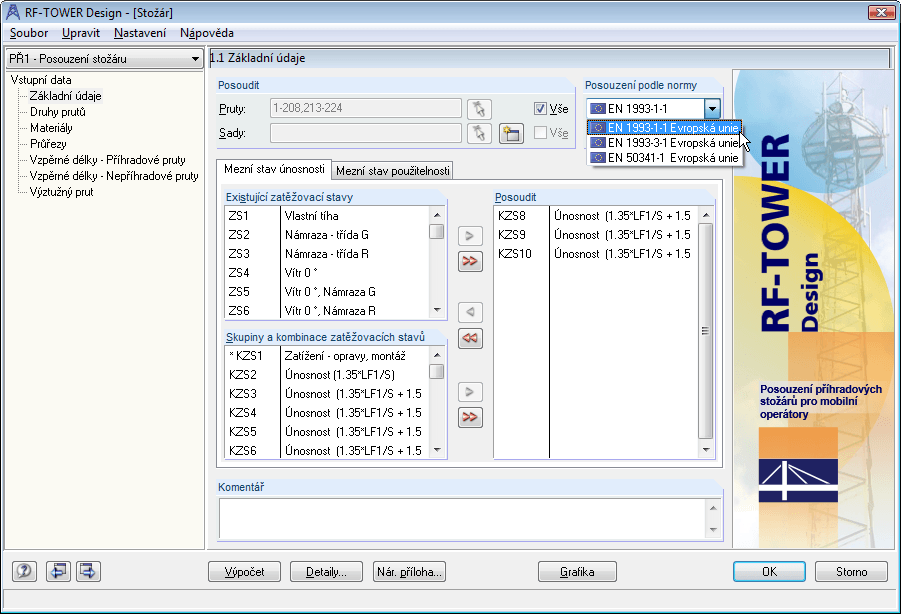Click the Pruty input field
The height and width of the screenshot is (614, 901).
[365, 108]
